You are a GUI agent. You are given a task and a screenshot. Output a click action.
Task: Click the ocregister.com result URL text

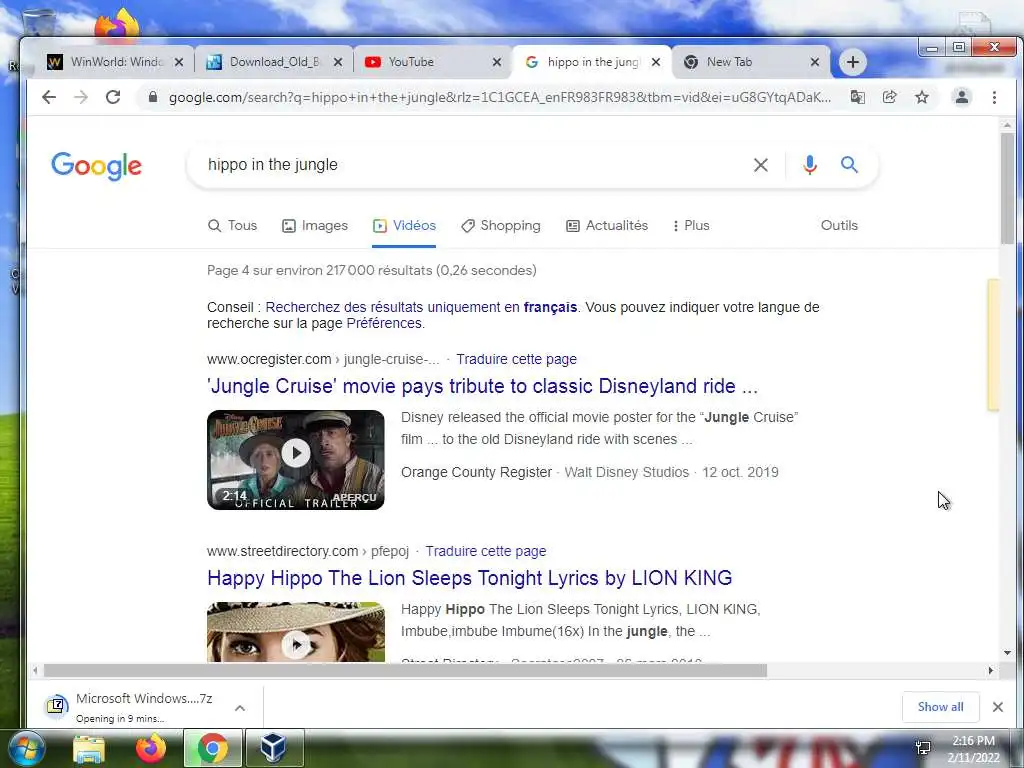(323, 359)
